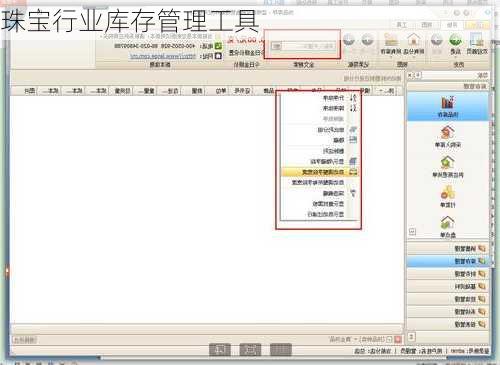Click the grid's horizontal scrollbar at the bottom

207,330
